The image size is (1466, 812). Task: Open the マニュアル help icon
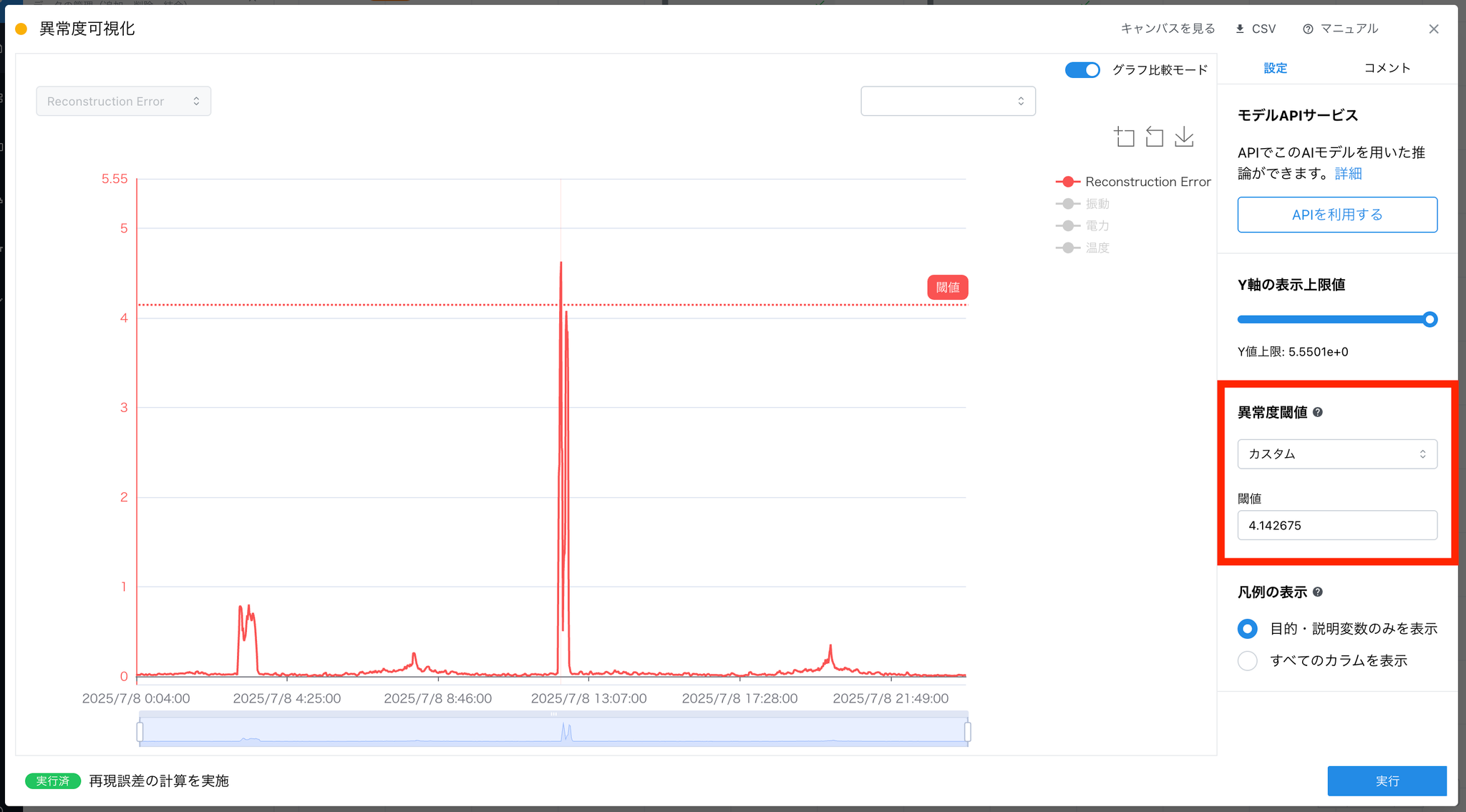pyautogui.click(x=1308, y=29)
